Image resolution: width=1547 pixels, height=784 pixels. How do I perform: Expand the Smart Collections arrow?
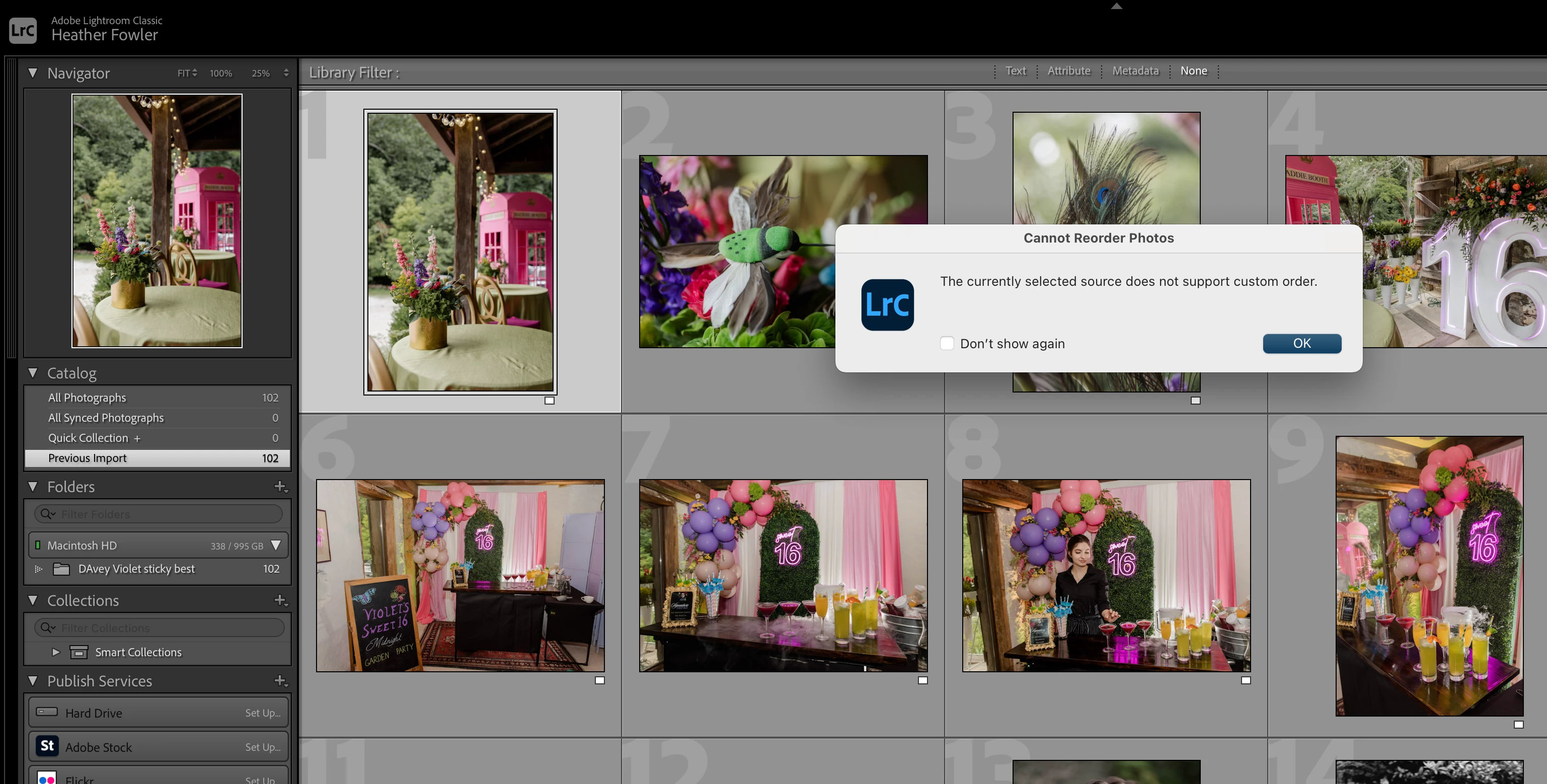coord(56,653)
